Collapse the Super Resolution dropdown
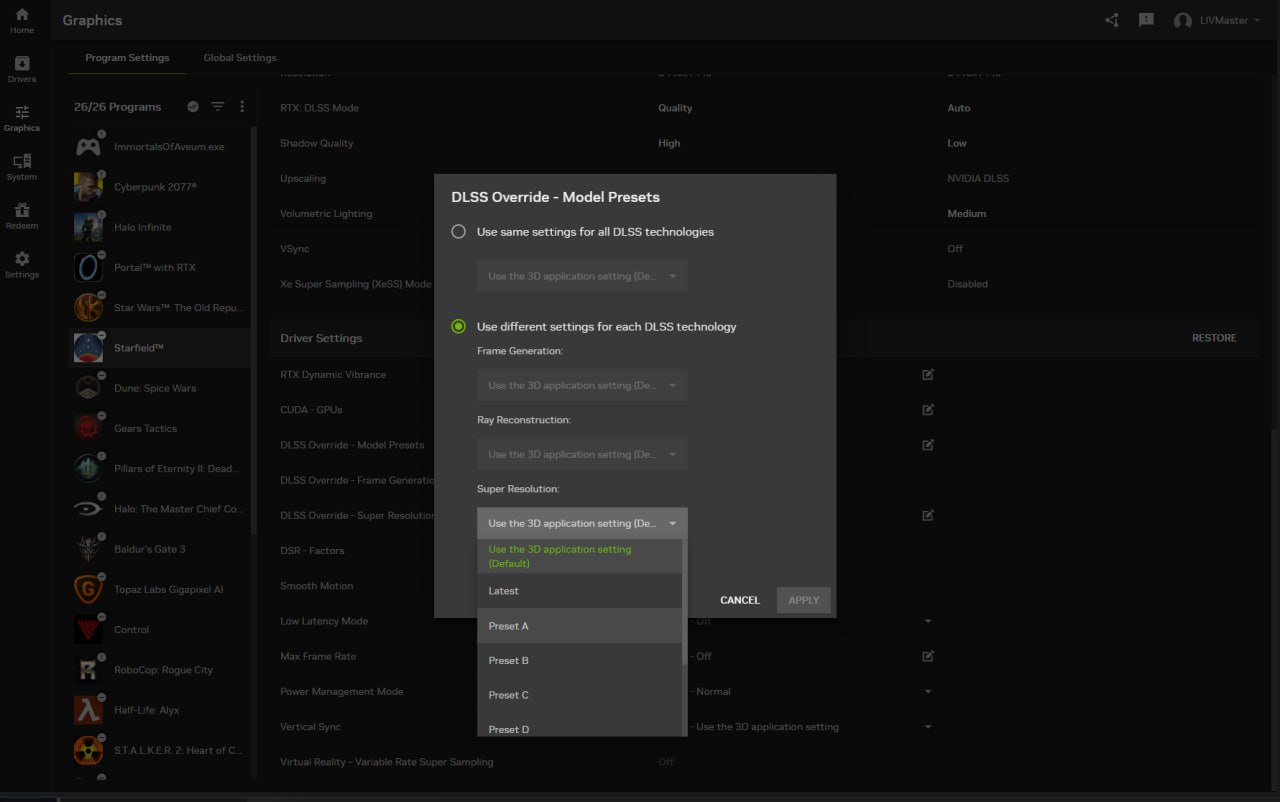This screenshot has width=1280, height=802. click(x=582, y=523)
